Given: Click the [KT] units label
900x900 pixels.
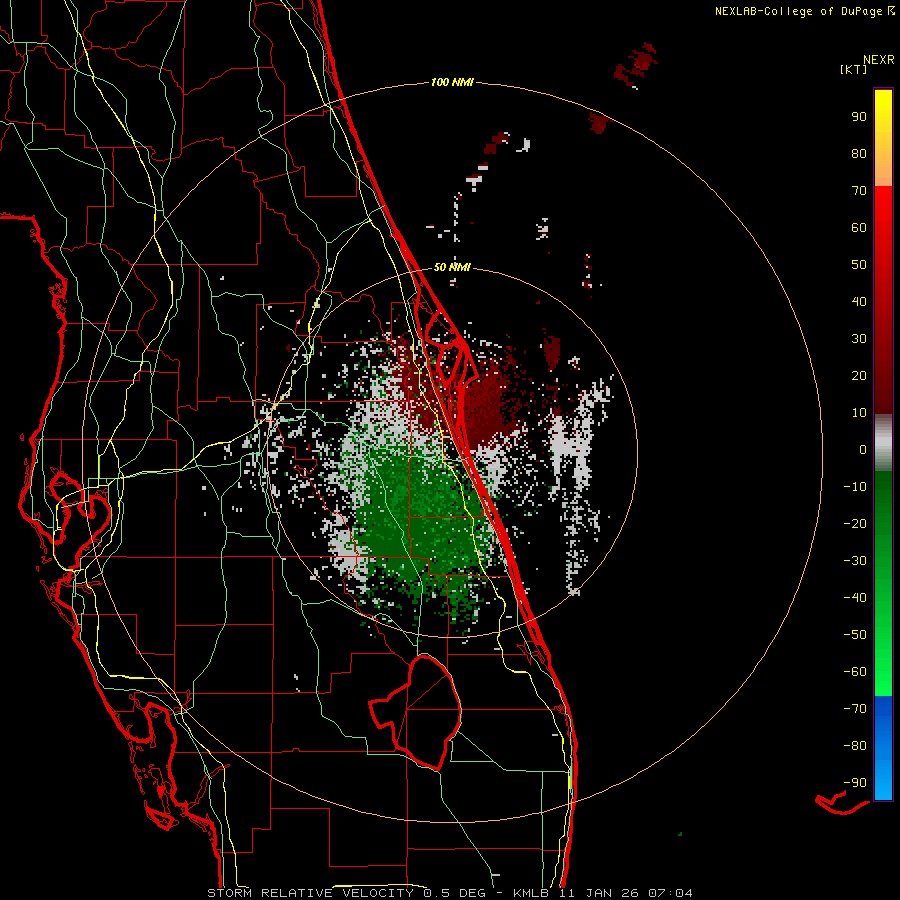Looking at the screenshot, I should click(x=854, y=69).
